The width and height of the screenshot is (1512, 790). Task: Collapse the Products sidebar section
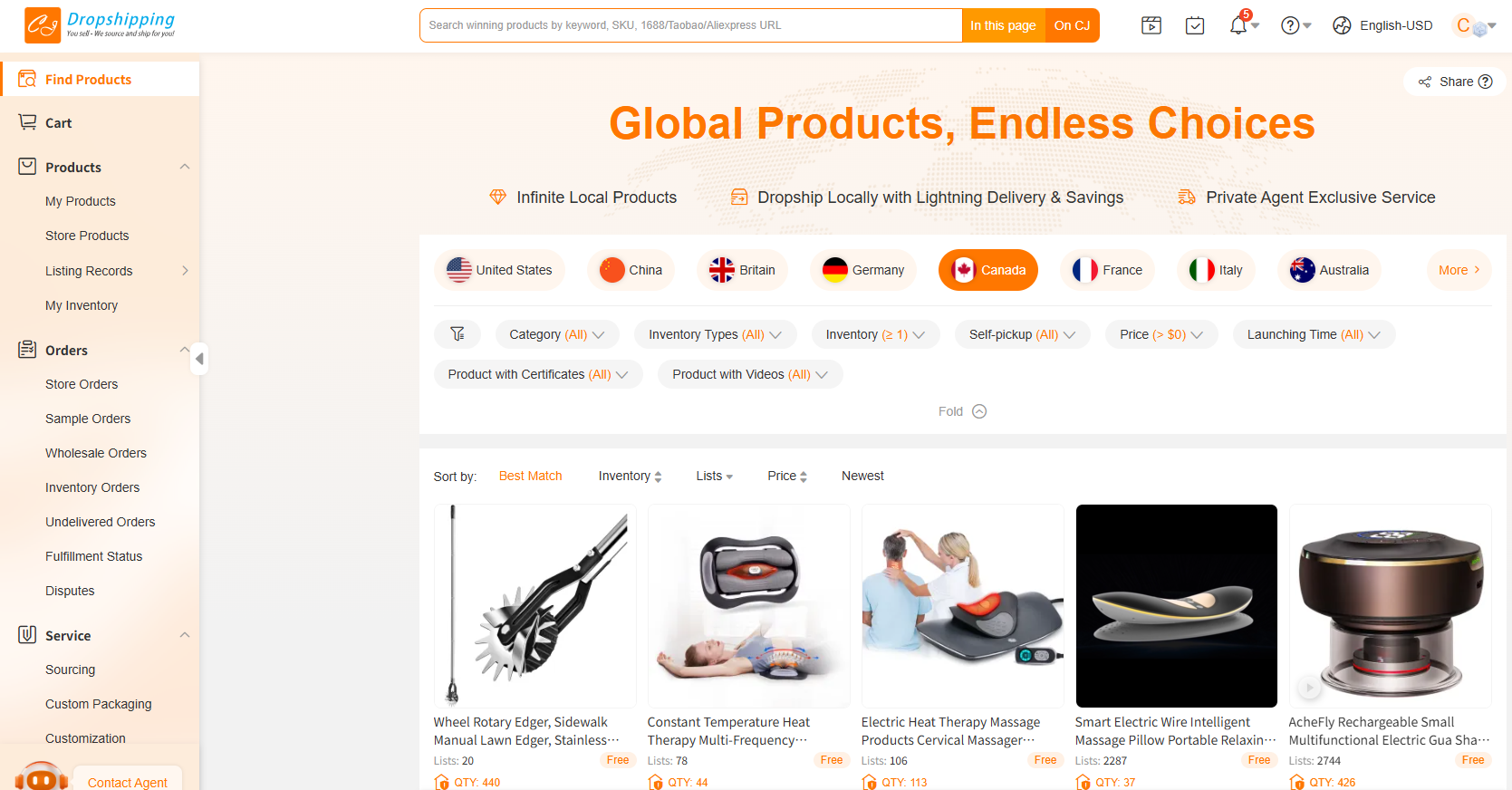tap(185, 167)
